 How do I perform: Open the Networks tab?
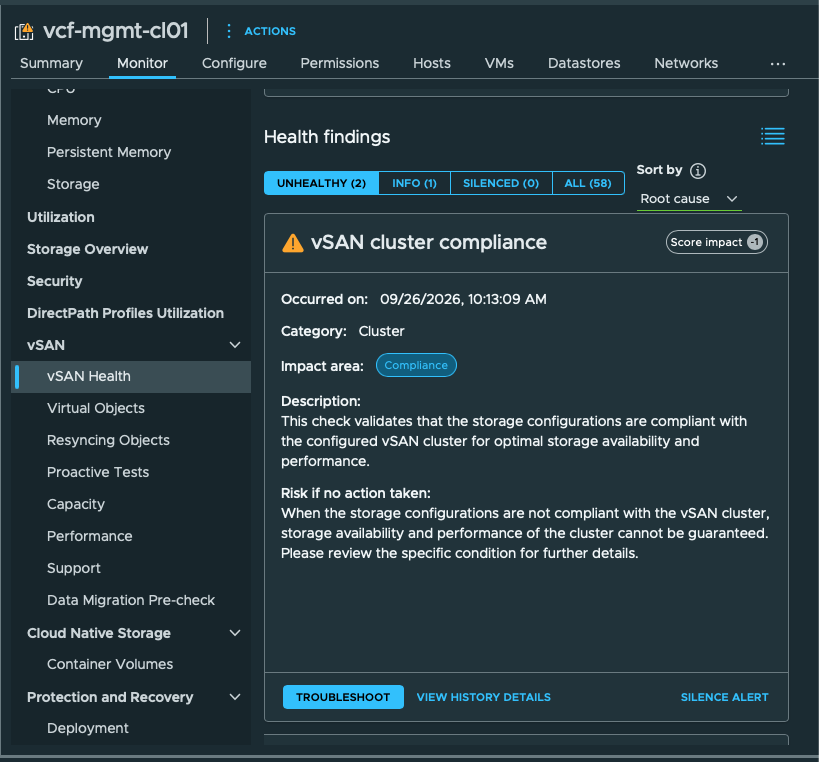686,63
